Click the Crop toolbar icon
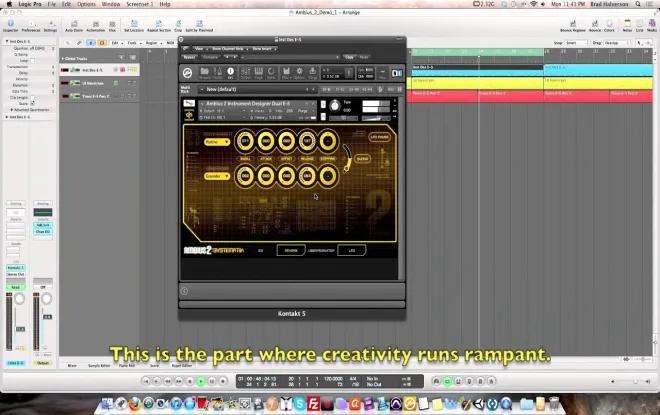Viewport: 660px width, 415px height. 178,25
